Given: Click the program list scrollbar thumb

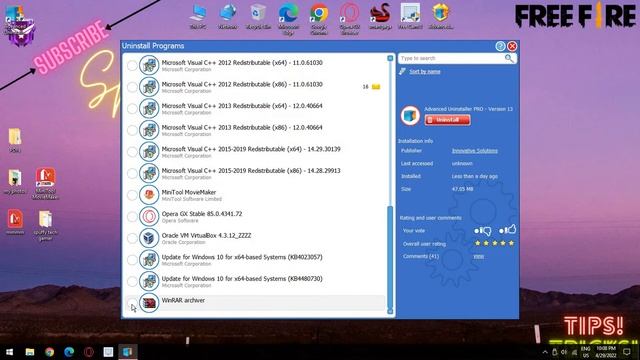Looking at the screenshot, I should 390,257.
